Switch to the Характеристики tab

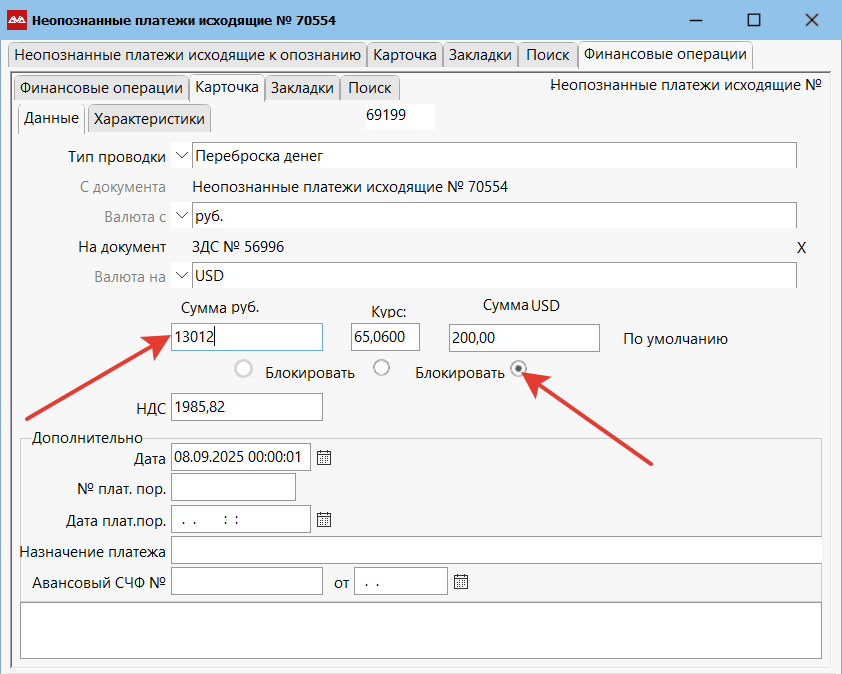(x=149, y=119)
